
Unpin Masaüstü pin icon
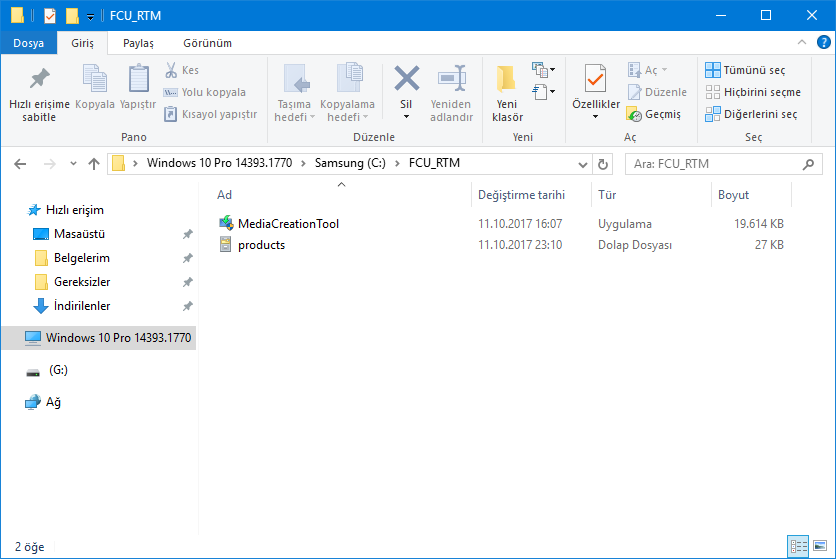pyautogui.click(x=188, y=234)
